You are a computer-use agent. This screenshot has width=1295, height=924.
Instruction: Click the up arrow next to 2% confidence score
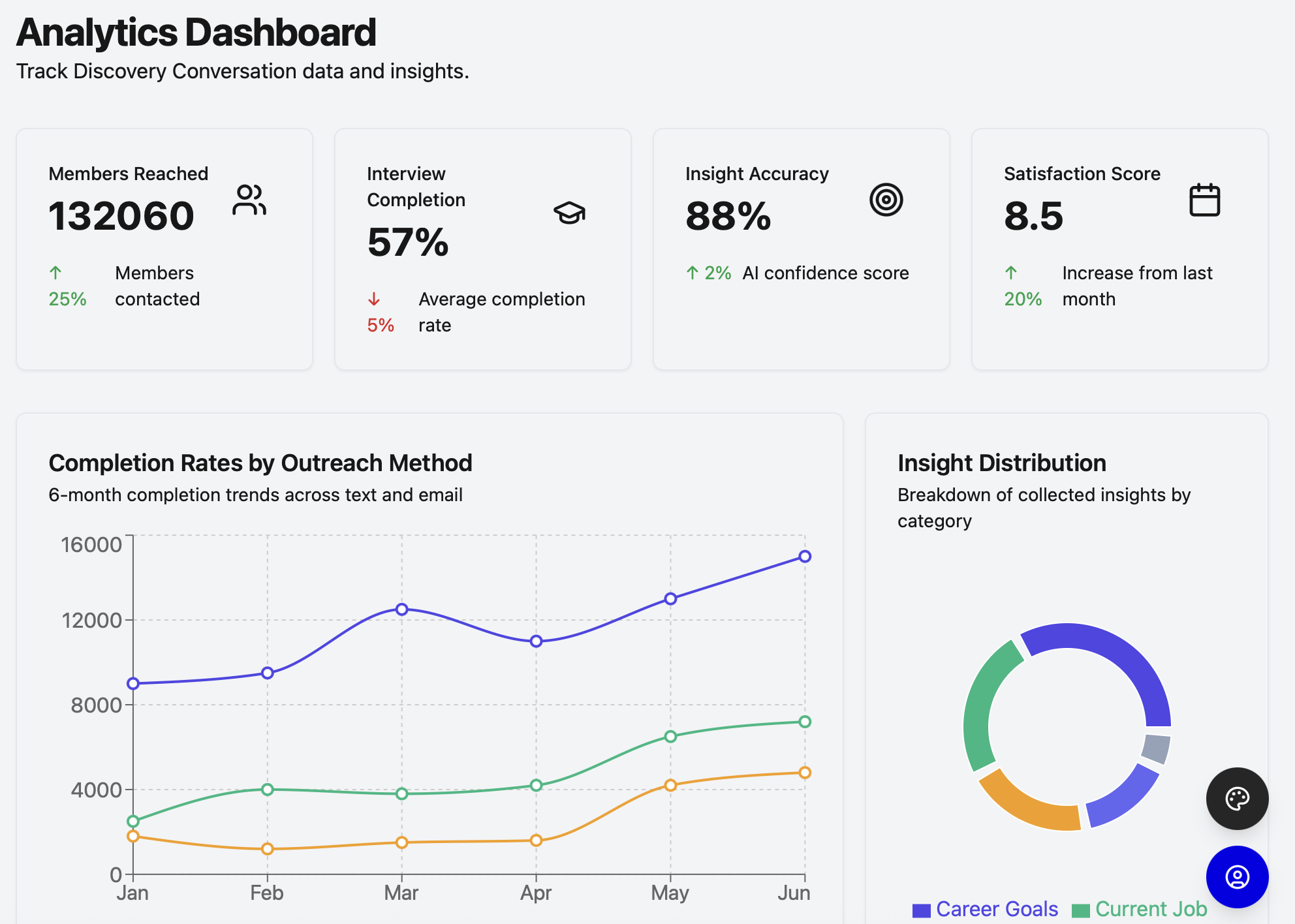click(x=692, y=273)
